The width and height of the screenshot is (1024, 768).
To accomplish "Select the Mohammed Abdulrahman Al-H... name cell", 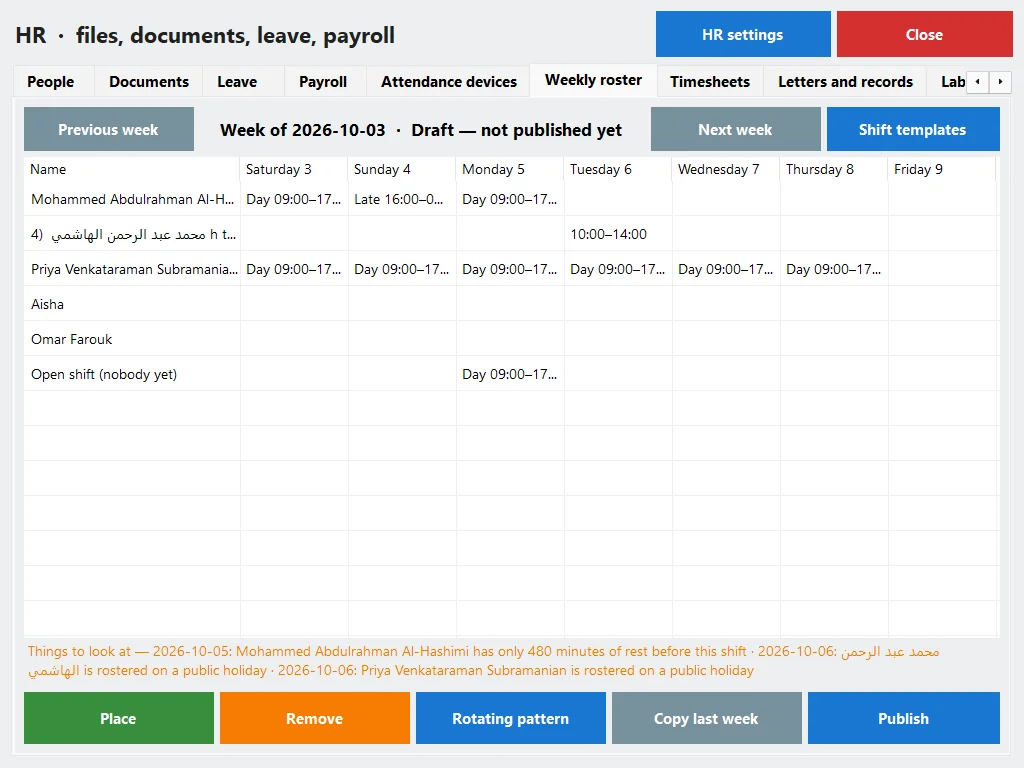I will pos(132,199).
